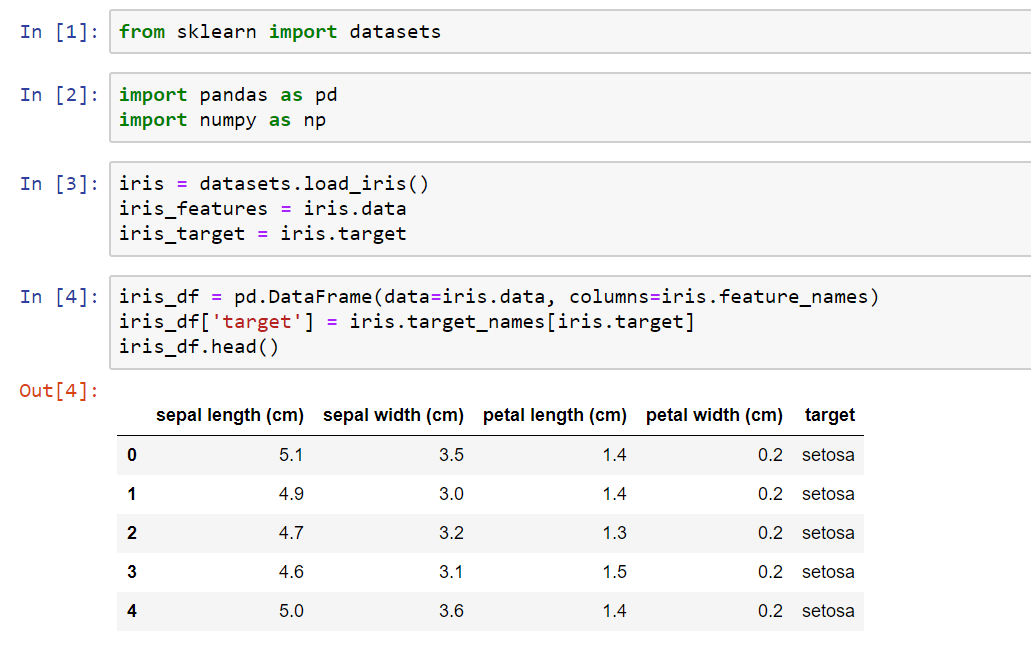Screen dimensions: 1031x645
Task: Click the 'petal length (cm)' column header
Action: tap(554, 415)
